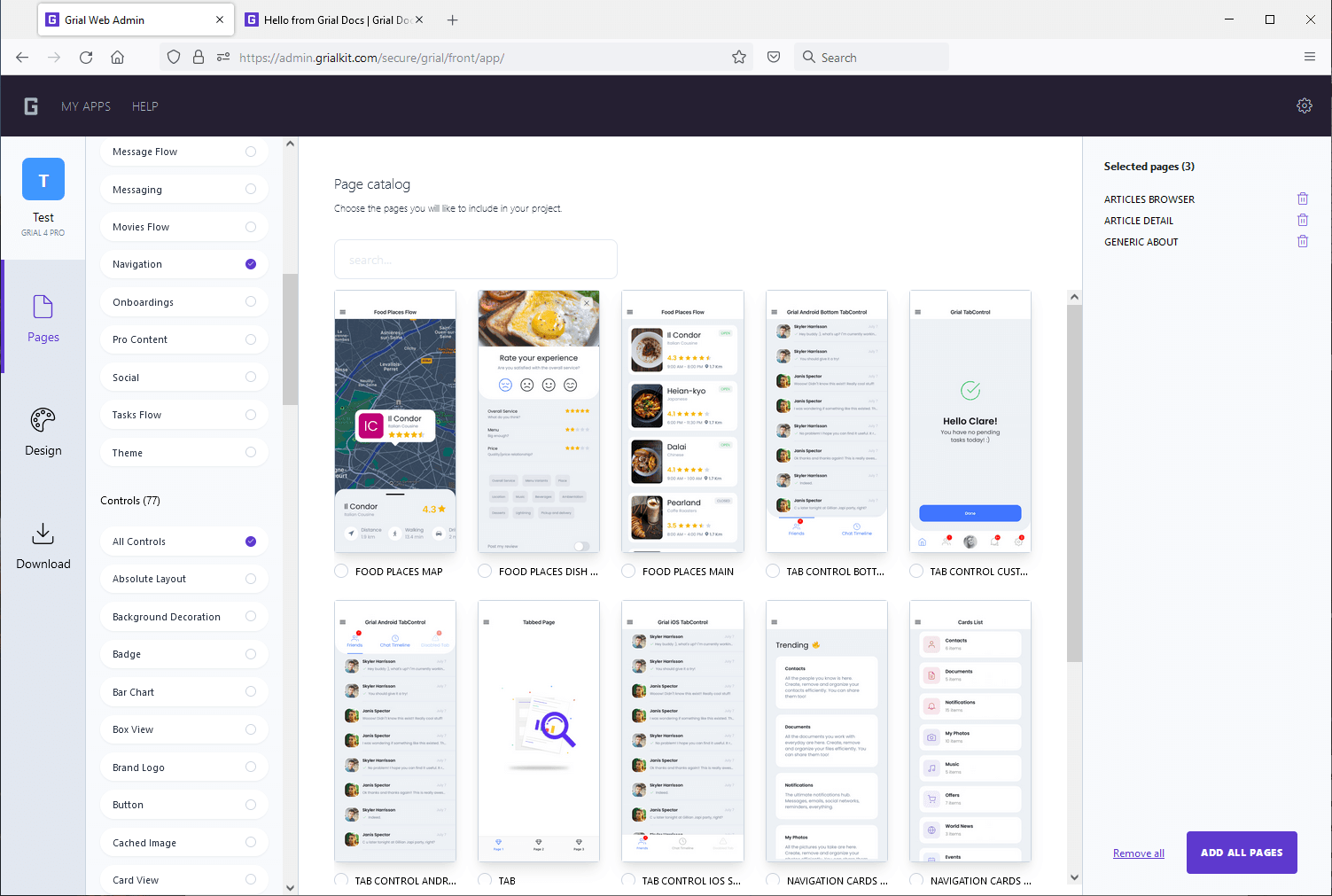Click the Download sidebar icon
The height and width of the screenshot is (896, 1332).
(x=43, y=544)
